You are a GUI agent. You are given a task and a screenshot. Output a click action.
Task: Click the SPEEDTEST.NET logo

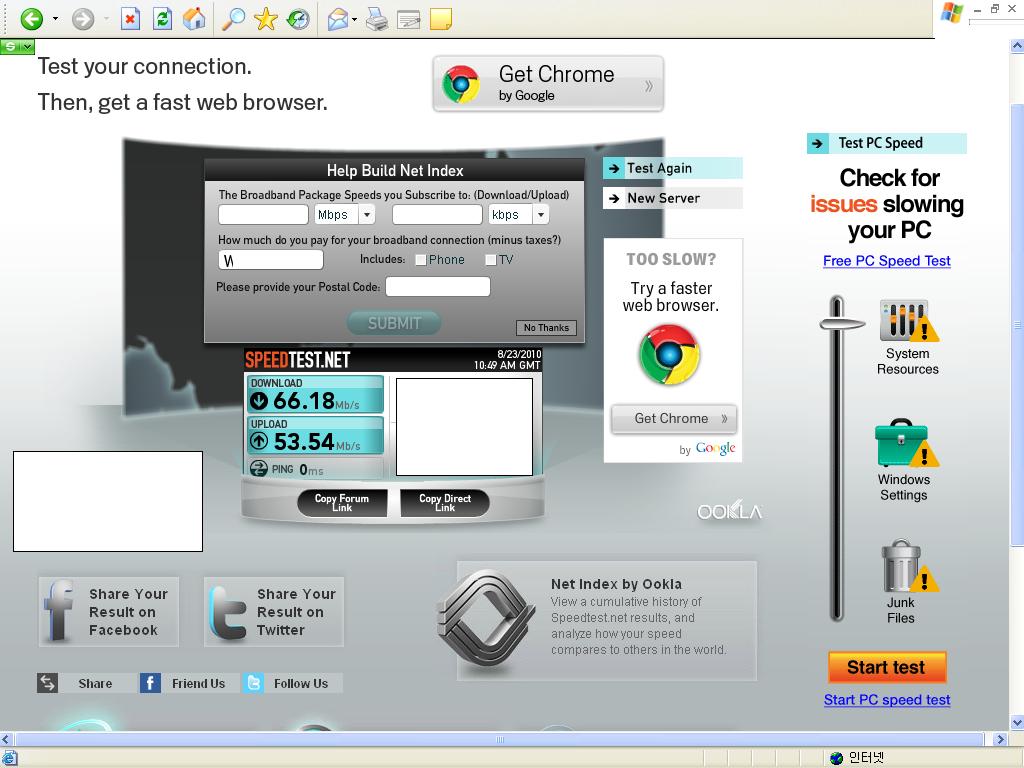(297, 360)
